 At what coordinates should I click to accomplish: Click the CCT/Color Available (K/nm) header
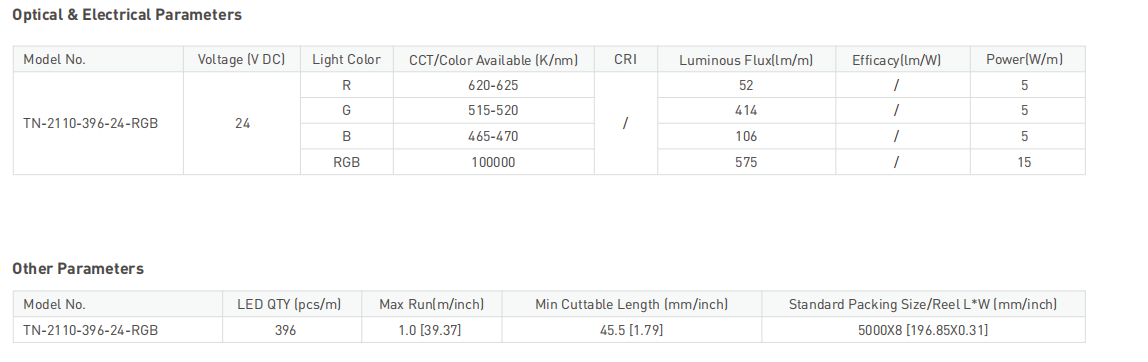click(x=493, y=60)
